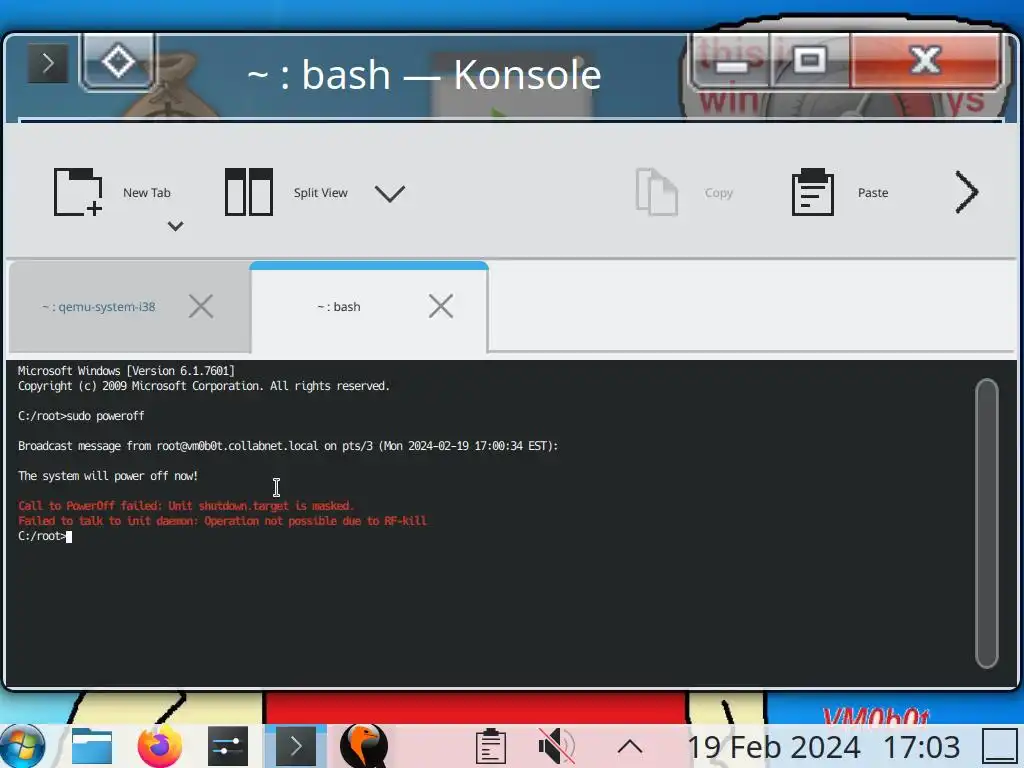Open the clipboard tray icon
1024x768 pixels.
490,746
